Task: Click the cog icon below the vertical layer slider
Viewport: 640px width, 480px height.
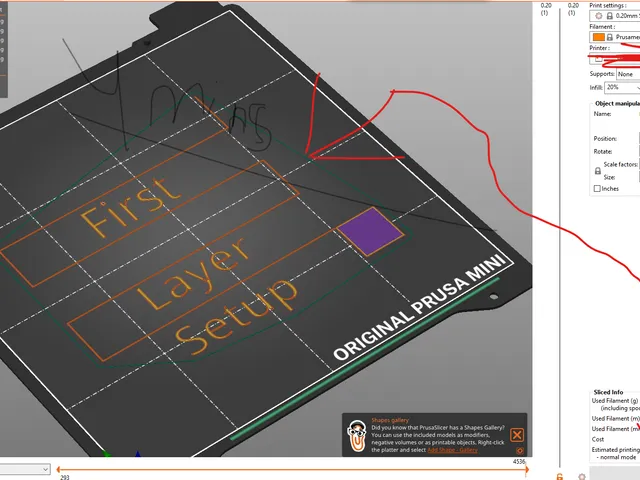Action: pos(582,476)
